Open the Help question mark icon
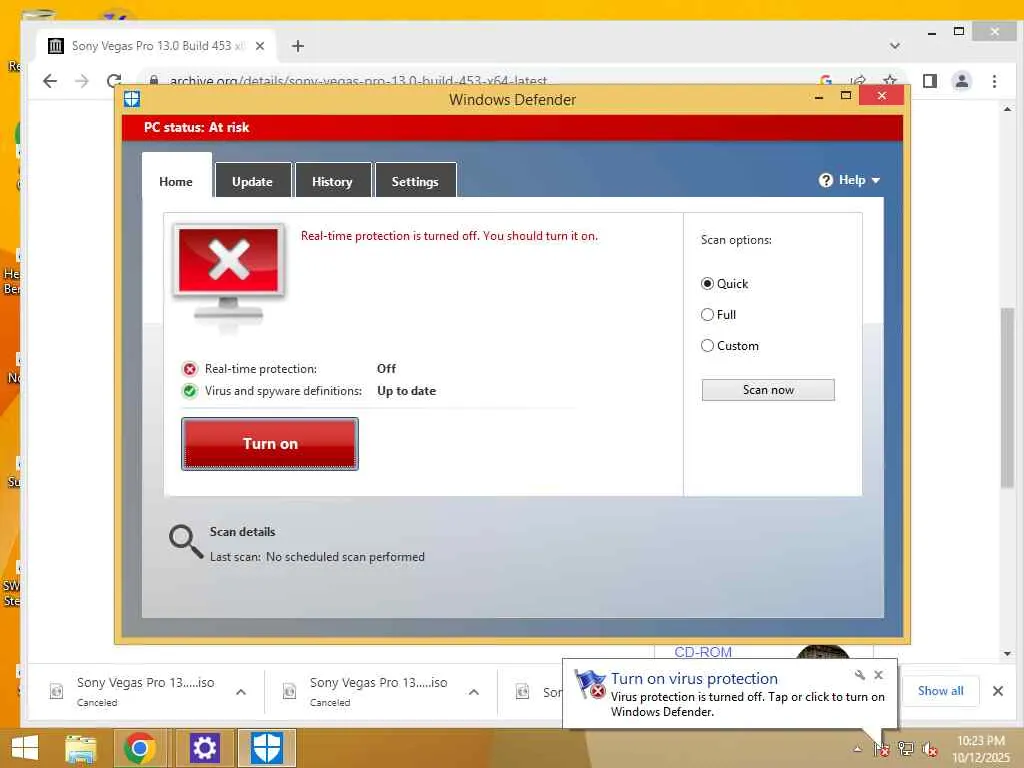This screenshot has width=1024, height=768. 825,180
